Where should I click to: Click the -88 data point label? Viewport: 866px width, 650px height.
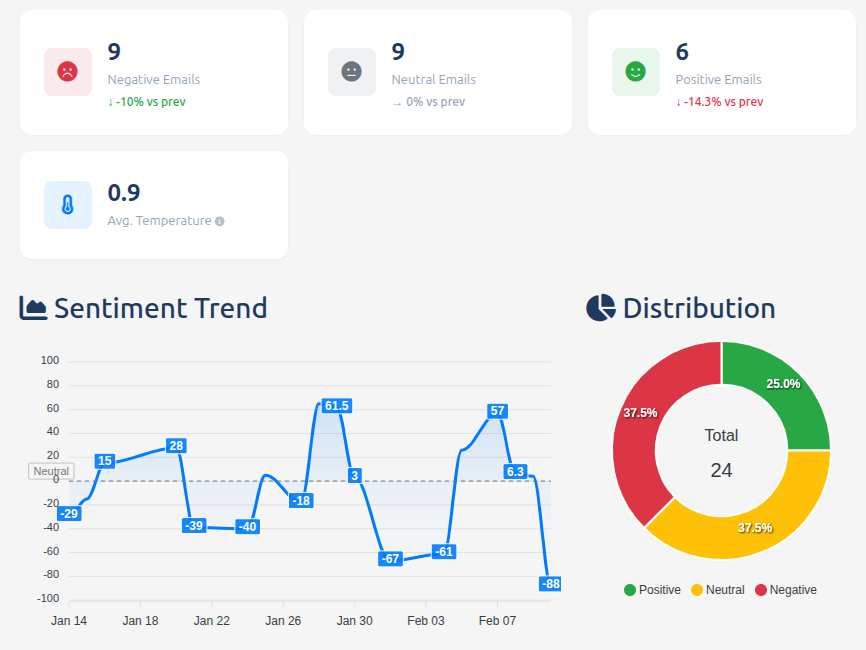(x=549, y=583)
